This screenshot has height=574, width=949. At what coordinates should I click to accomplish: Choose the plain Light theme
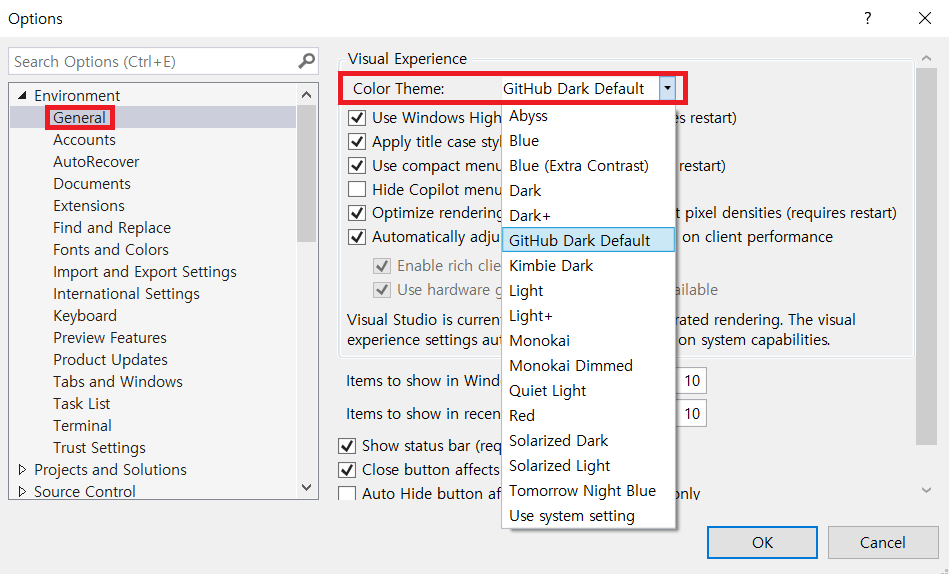point(588,291)
